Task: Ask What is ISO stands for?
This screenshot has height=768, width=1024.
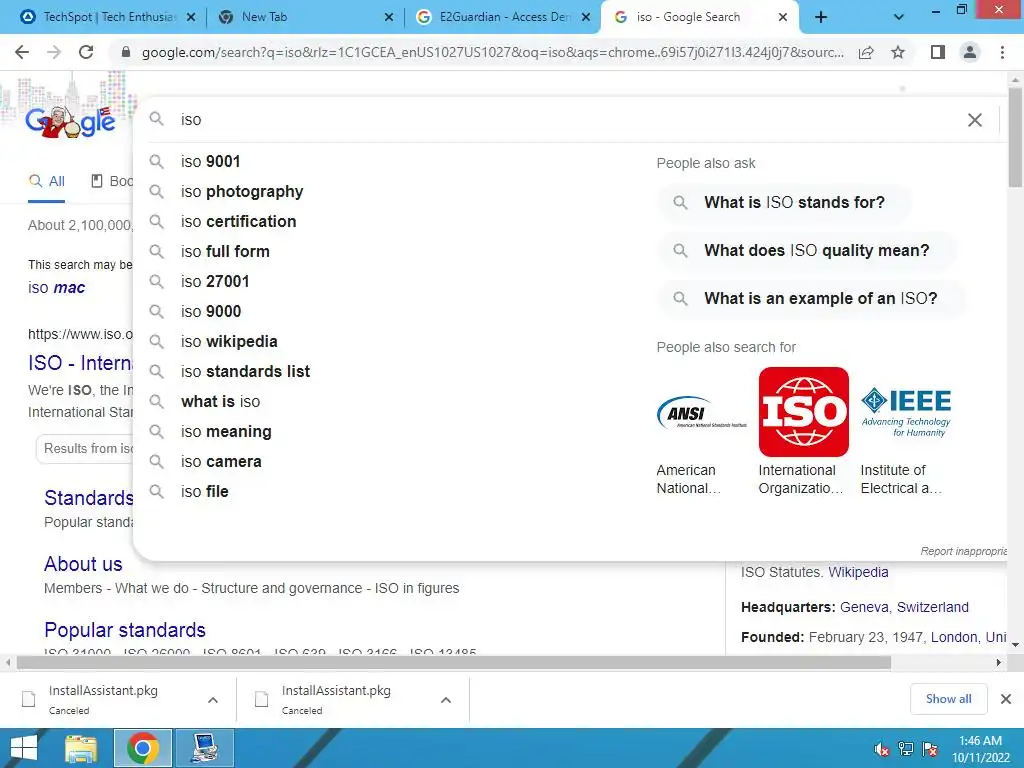Action: tap(784, 202)
